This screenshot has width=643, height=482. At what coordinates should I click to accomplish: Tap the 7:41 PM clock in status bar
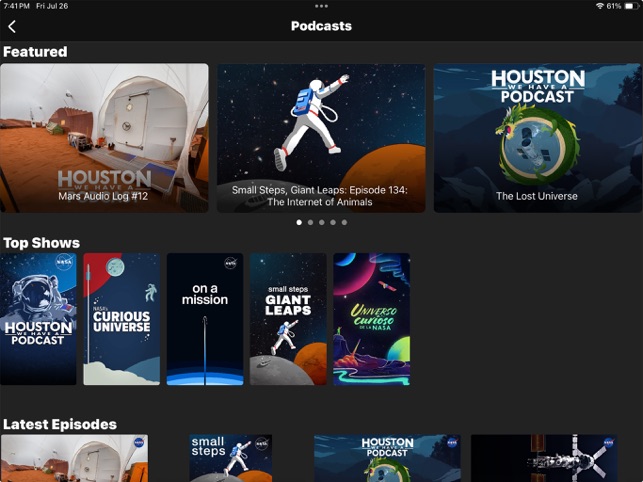pos(16,6)
